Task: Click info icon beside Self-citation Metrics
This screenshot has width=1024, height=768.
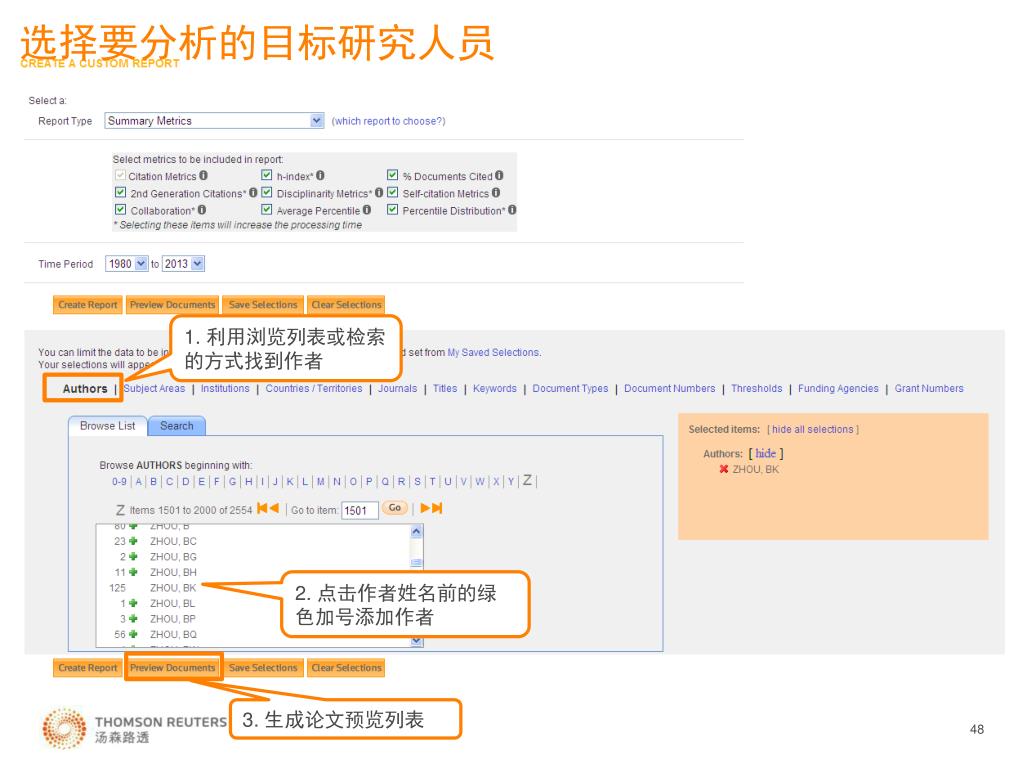Action: (496, 193)
